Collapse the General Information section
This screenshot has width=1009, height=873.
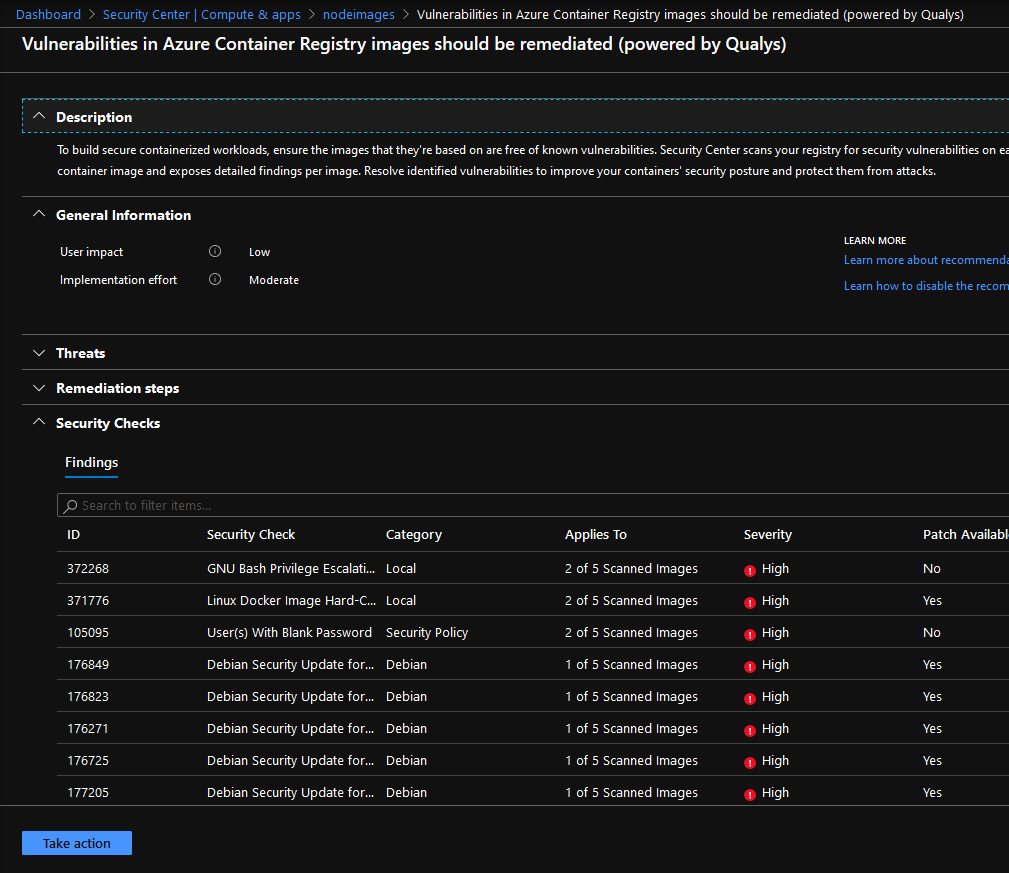39,215
